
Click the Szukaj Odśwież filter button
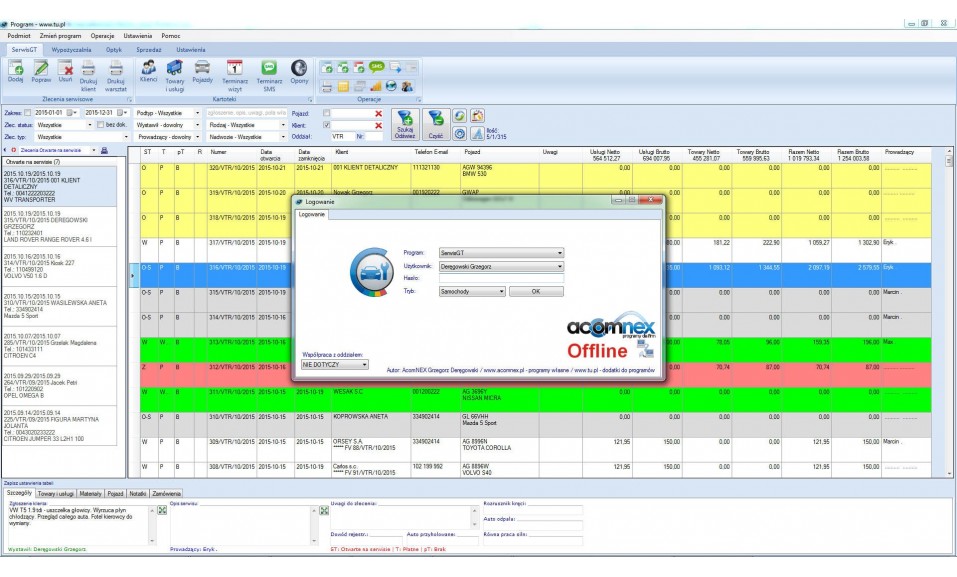pos(404,123)
